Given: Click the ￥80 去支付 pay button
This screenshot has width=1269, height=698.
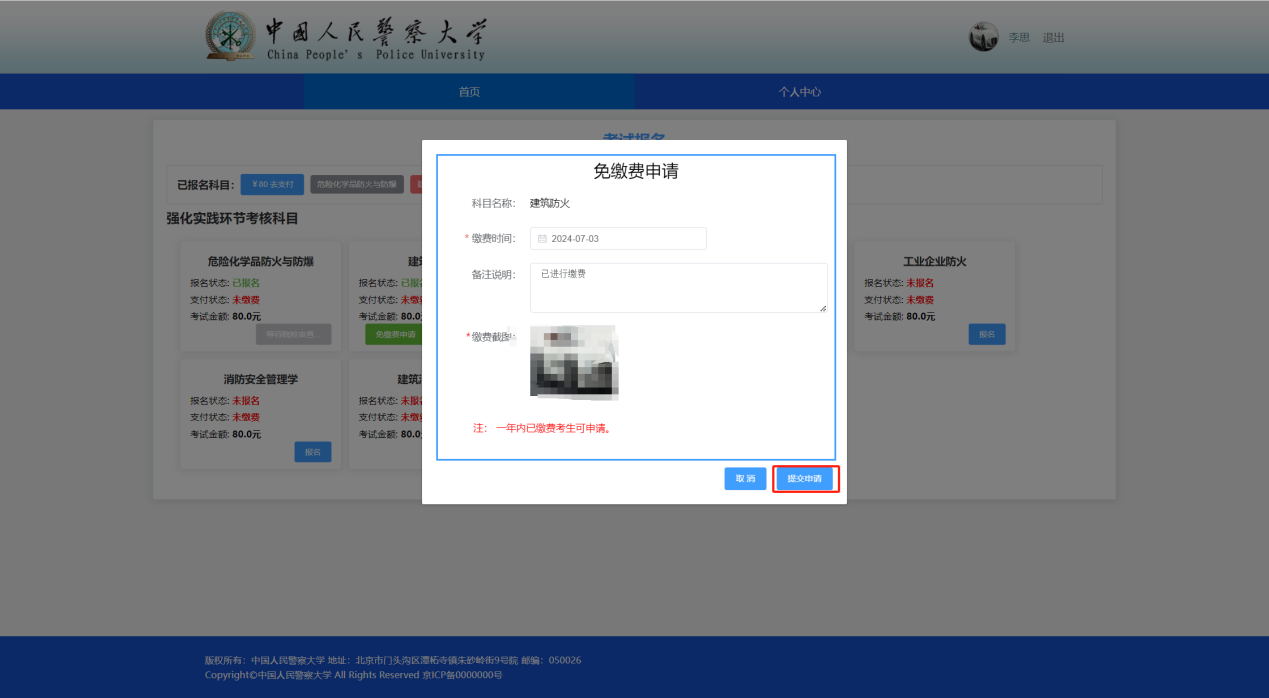Looking at the screenshot, I should tap(272, 184).
